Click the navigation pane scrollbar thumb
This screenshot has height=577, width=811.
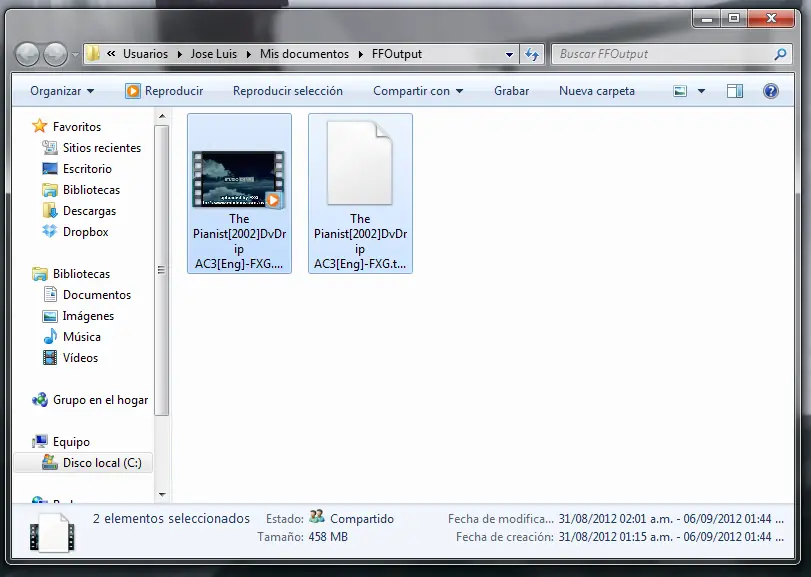[162, 270]
